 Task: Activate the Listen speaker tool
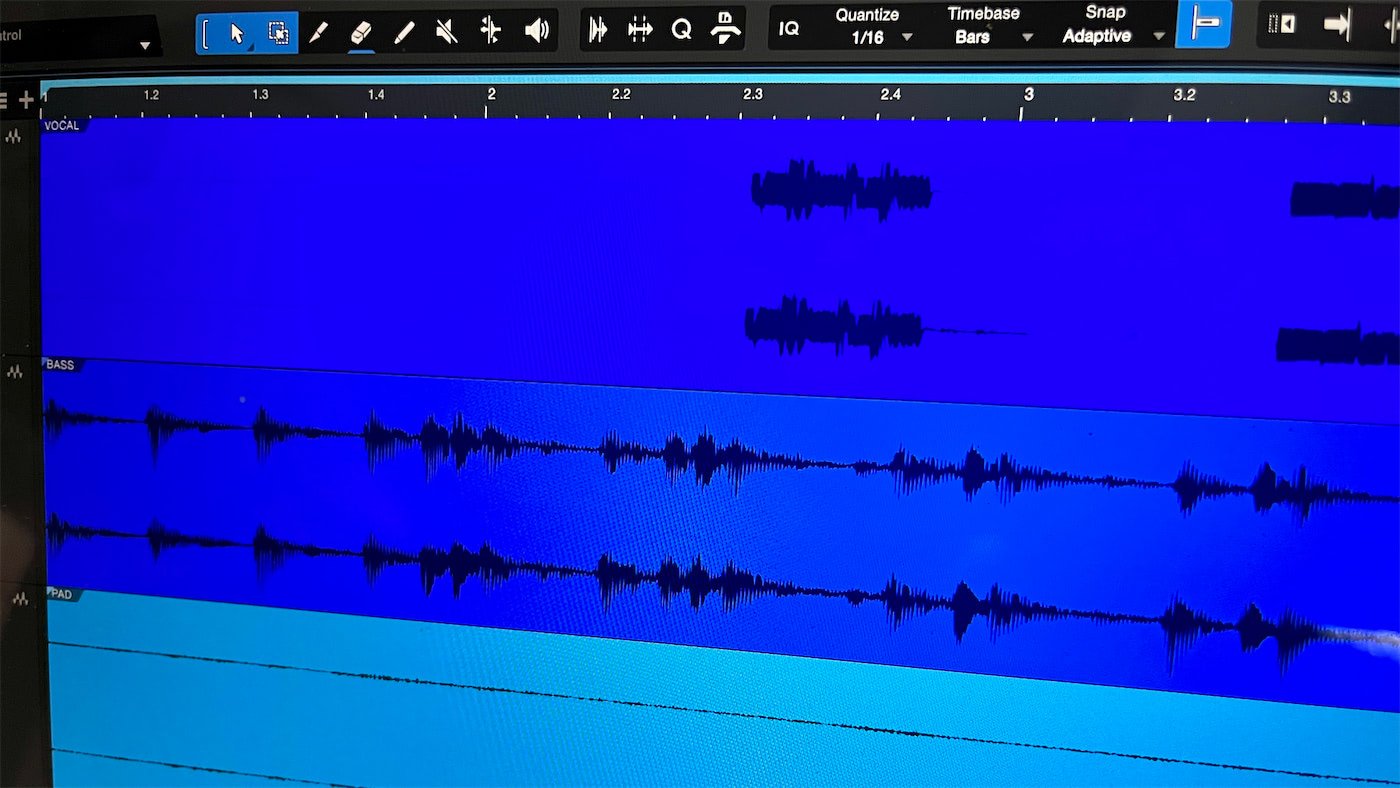pyautogui.click(x=537, y=31)
